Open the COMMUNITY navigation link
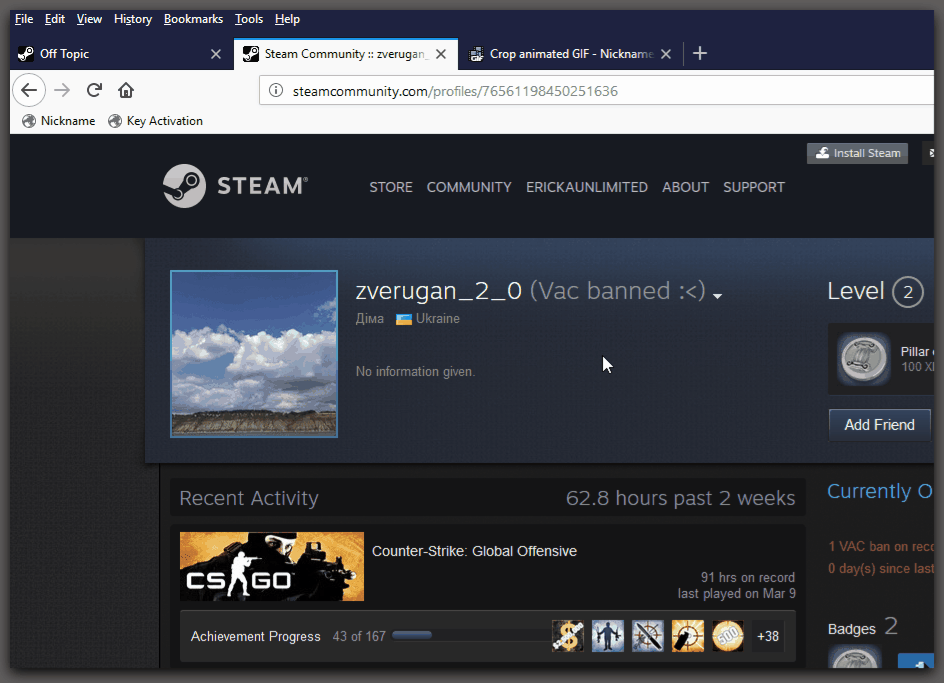Viewport: 944px width, 683px height. [x=469, y=187]
